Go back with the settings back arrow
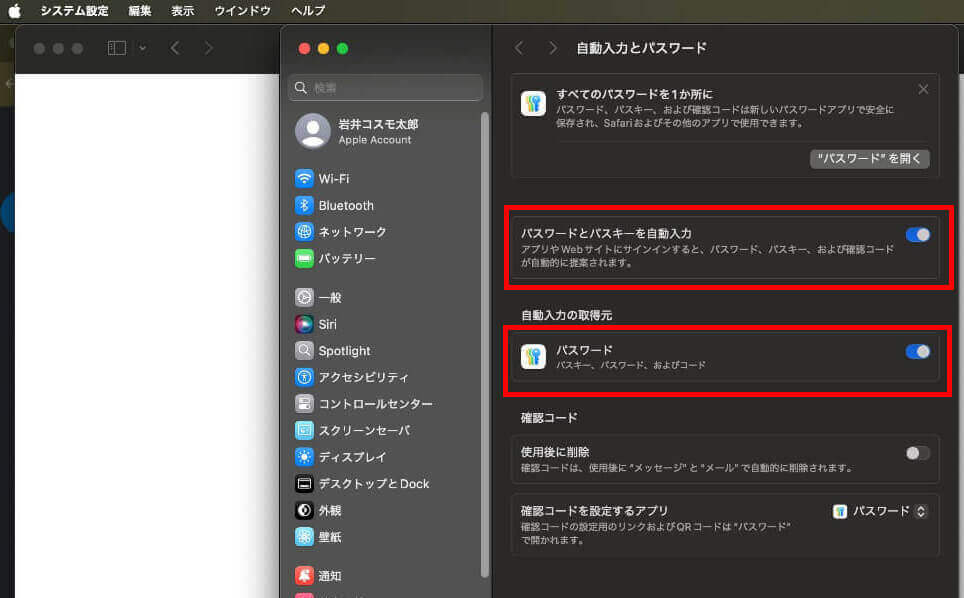Screen dimensions: 964x598 click(519, 48)
